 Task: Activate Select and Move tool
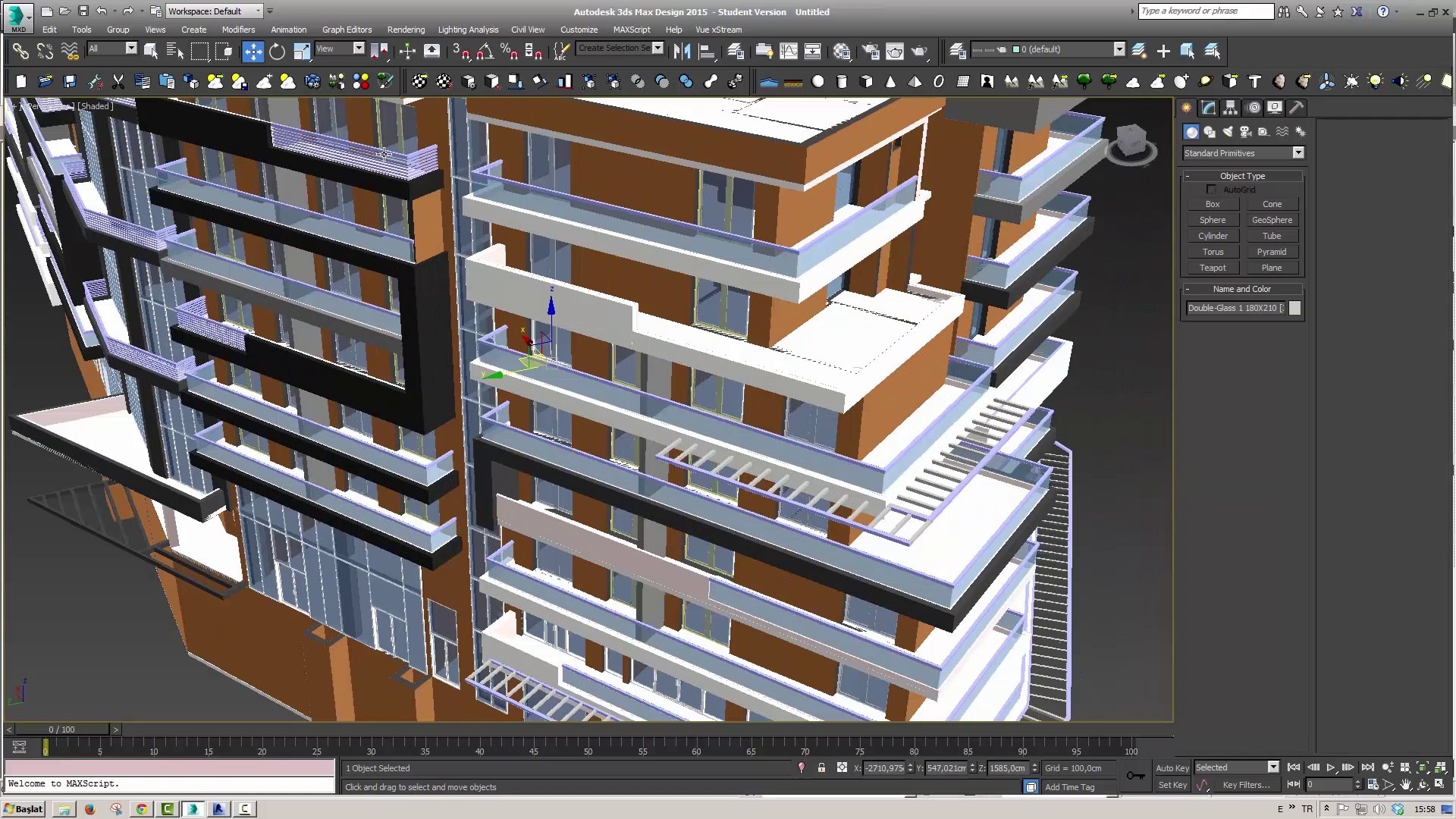pyautogui.click(x=253, y=51)
